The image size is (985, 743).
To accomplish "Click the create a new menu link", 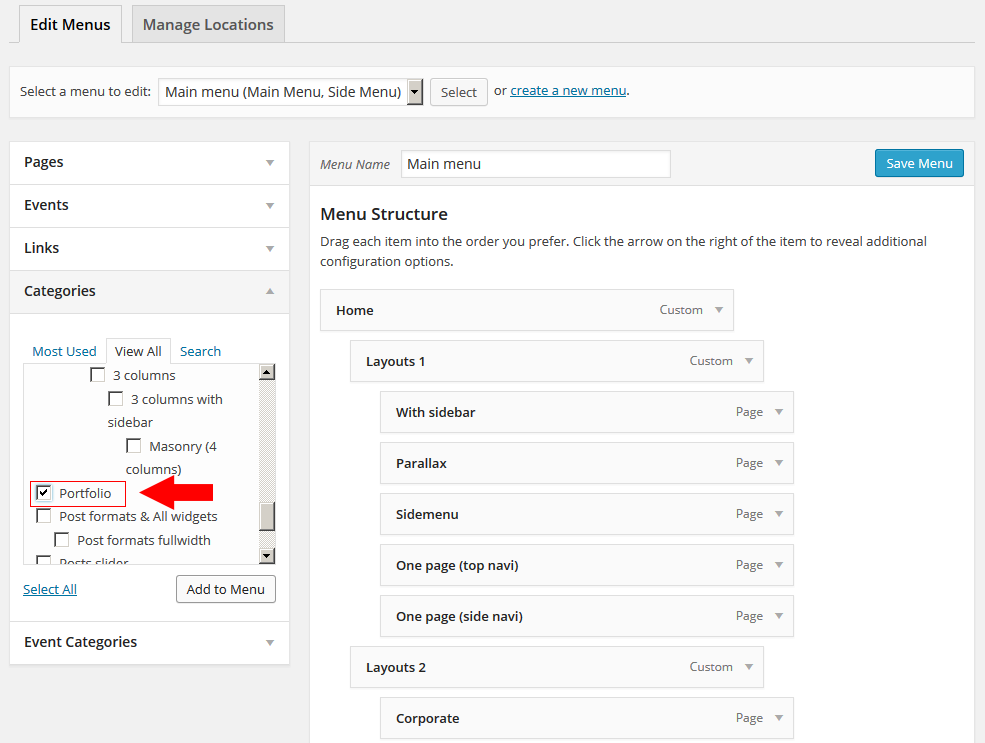I will pyautogui.click(x=568, y=90).
